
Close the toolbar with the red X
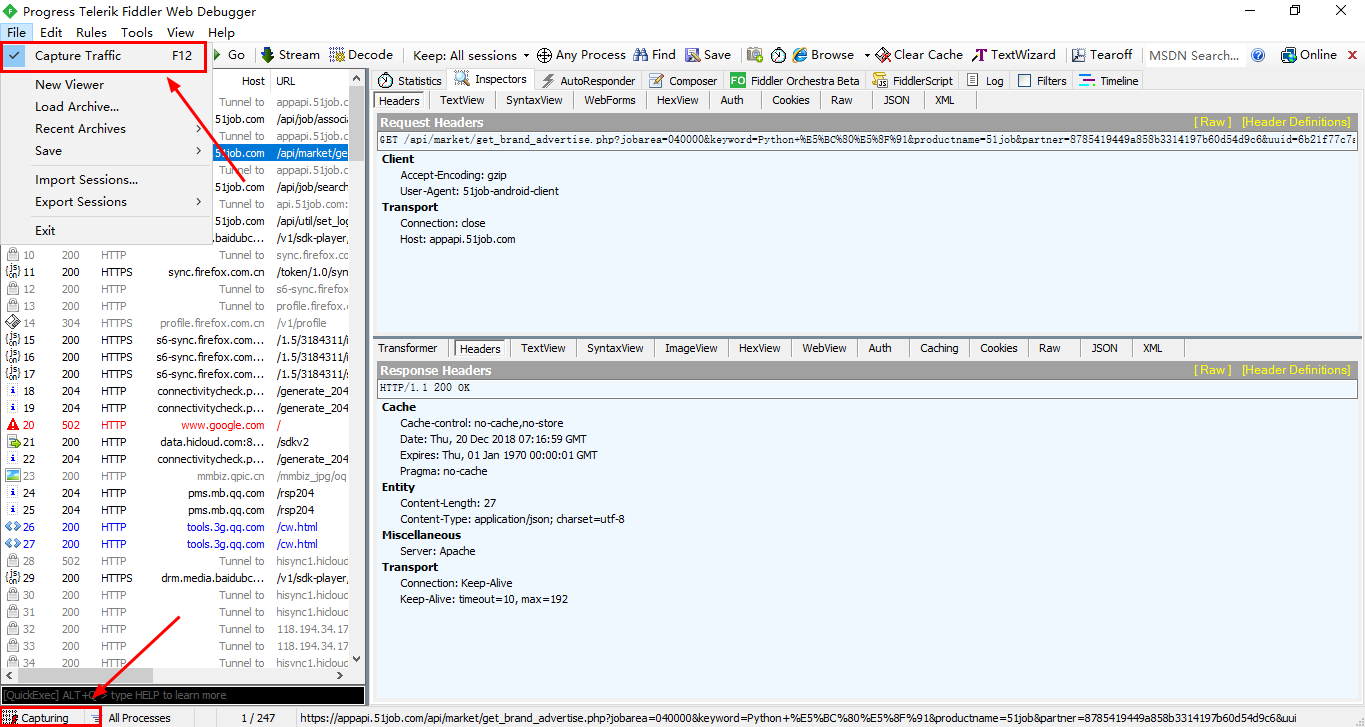pyautogui.click(x=1353, y=56)
